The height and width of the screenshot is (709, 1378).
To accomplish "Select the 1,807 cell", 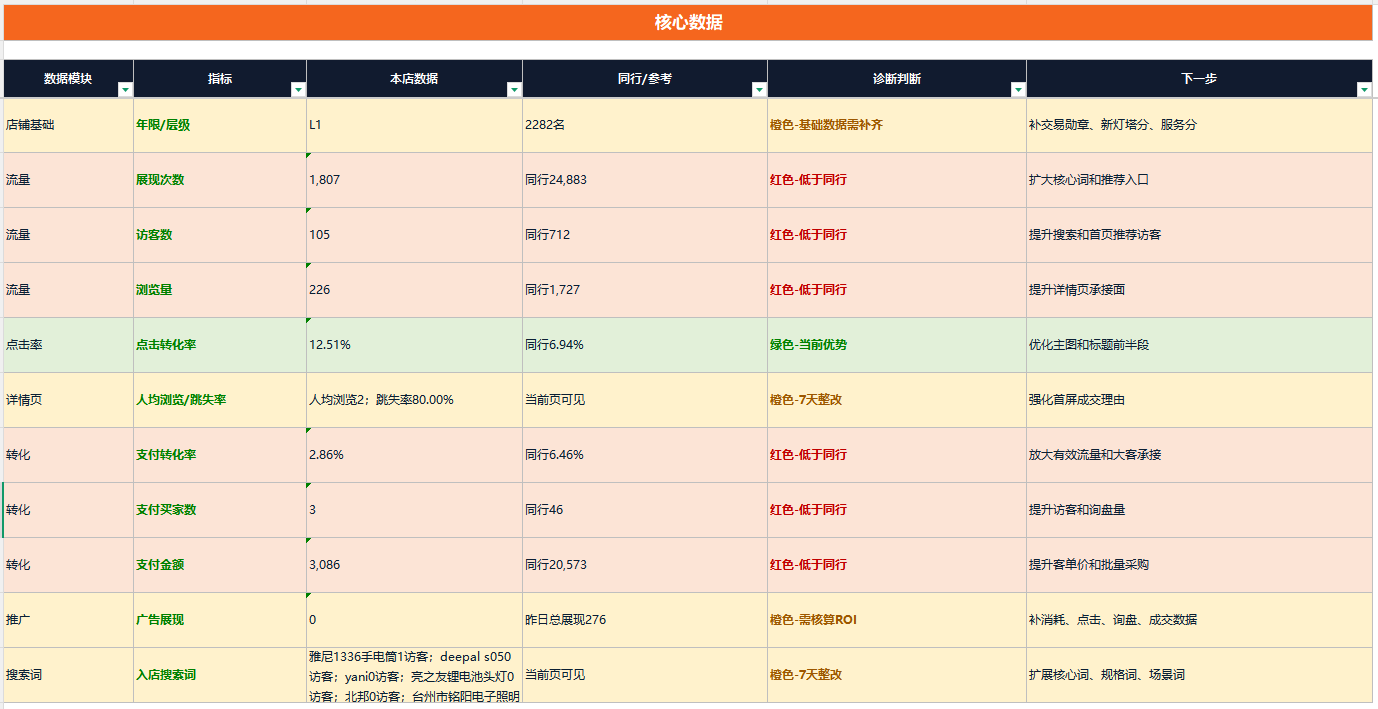I will (414, 181).
